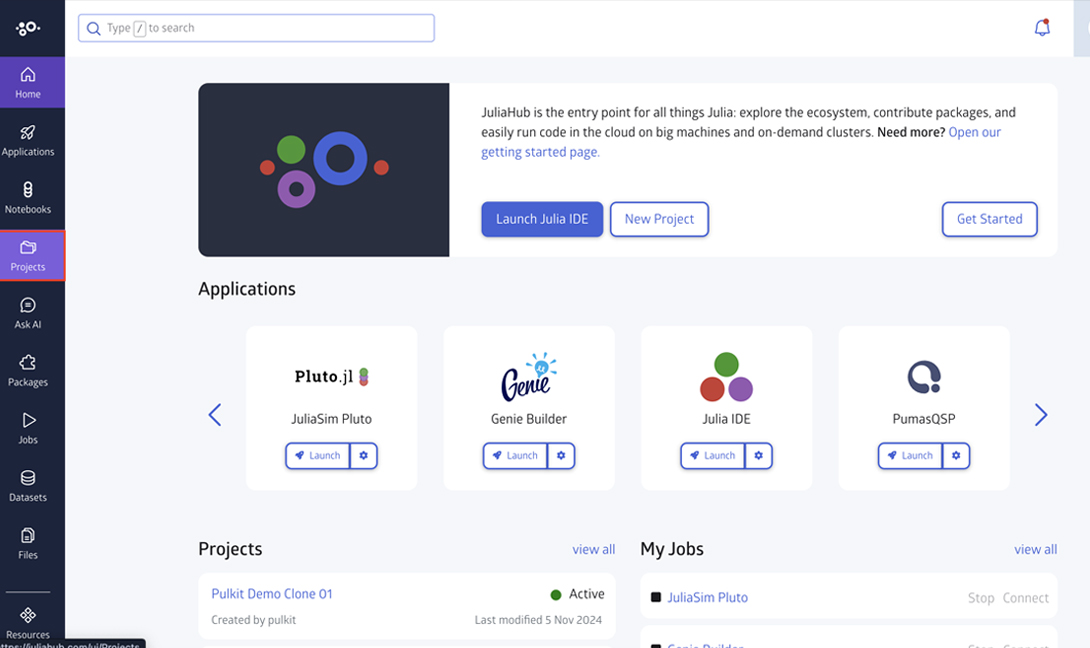
Task: Go to the Home sidebar tab
Action: point(28,82)
